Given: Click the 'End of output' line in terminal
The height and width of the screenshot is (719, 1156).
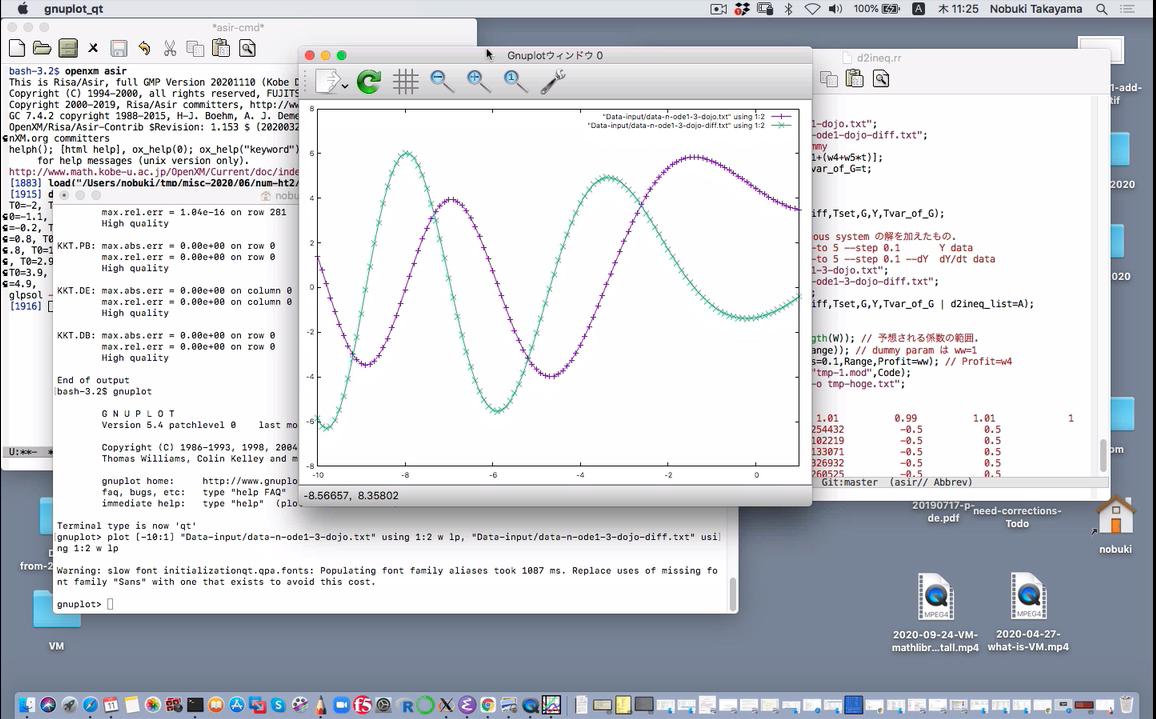Looking at the screenshot, I should pyautogui.click(x=93, y=381).
